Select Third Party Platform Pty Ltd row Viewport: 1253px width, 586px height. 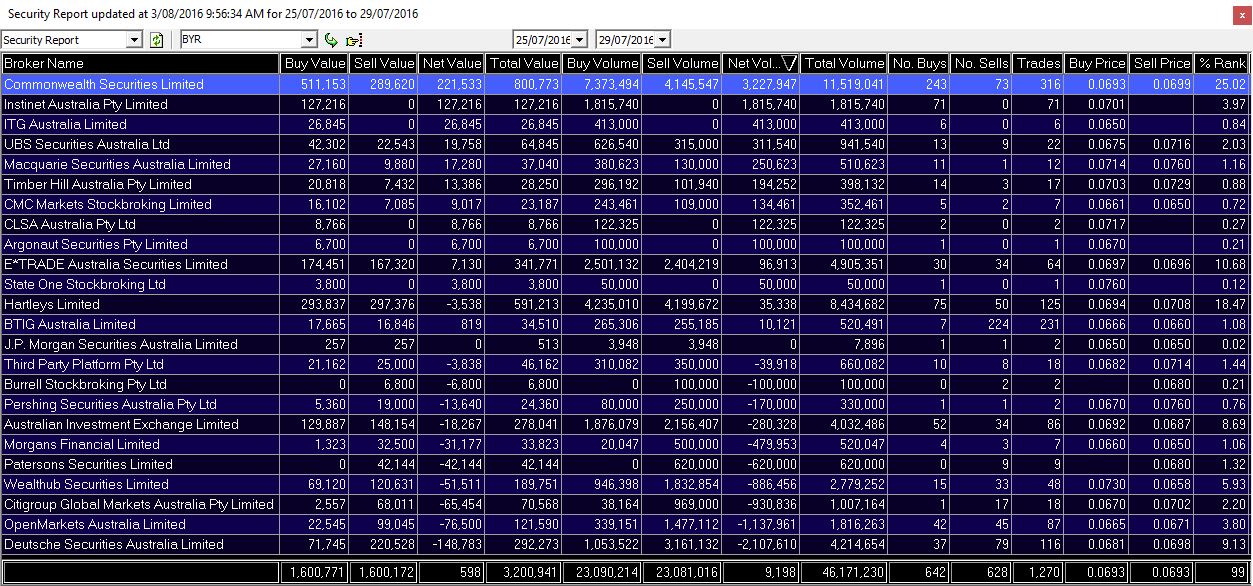[x=625, y=364]
